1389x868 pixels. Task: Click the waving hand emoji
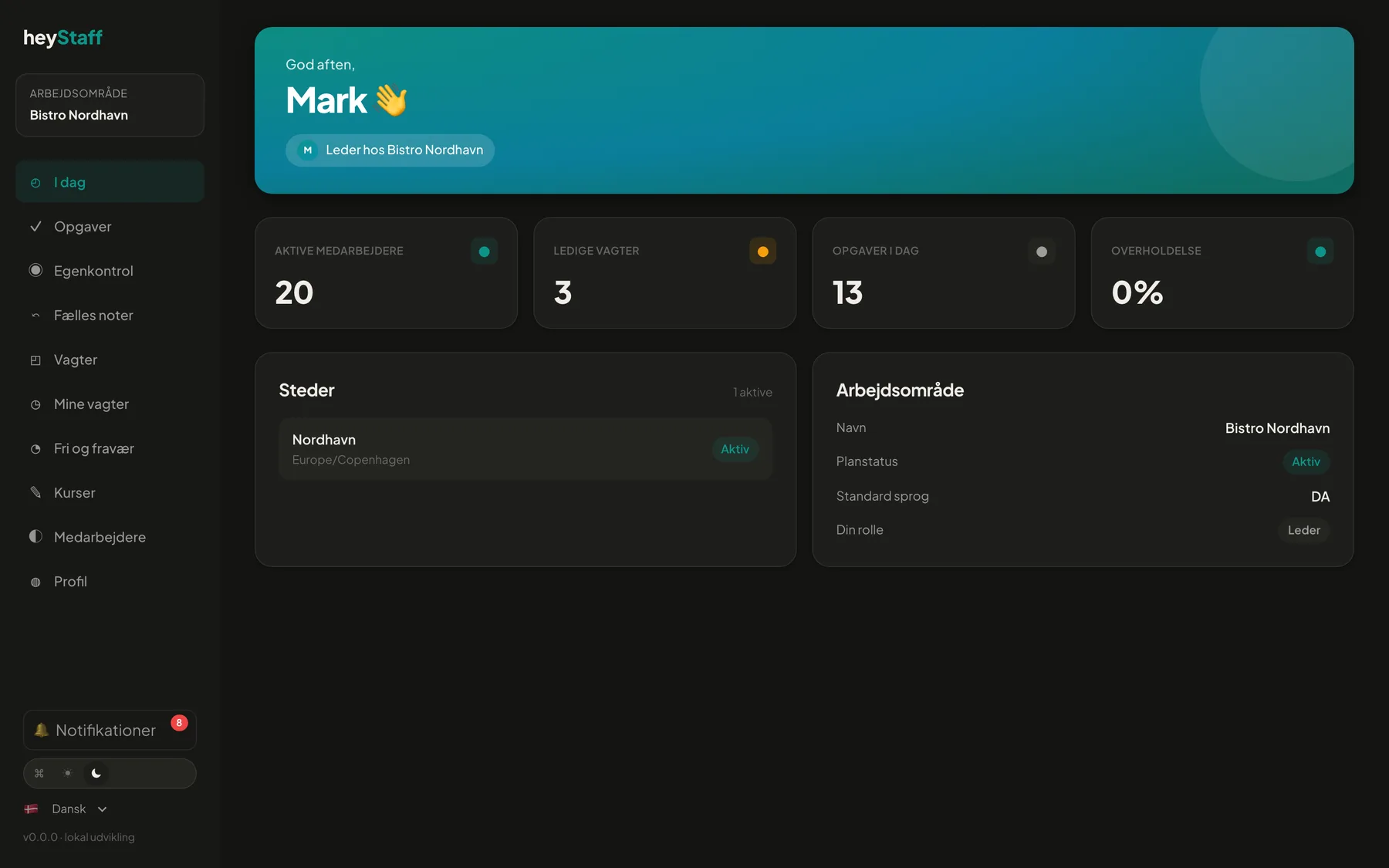pyautogui.click(x=392, y=100)
